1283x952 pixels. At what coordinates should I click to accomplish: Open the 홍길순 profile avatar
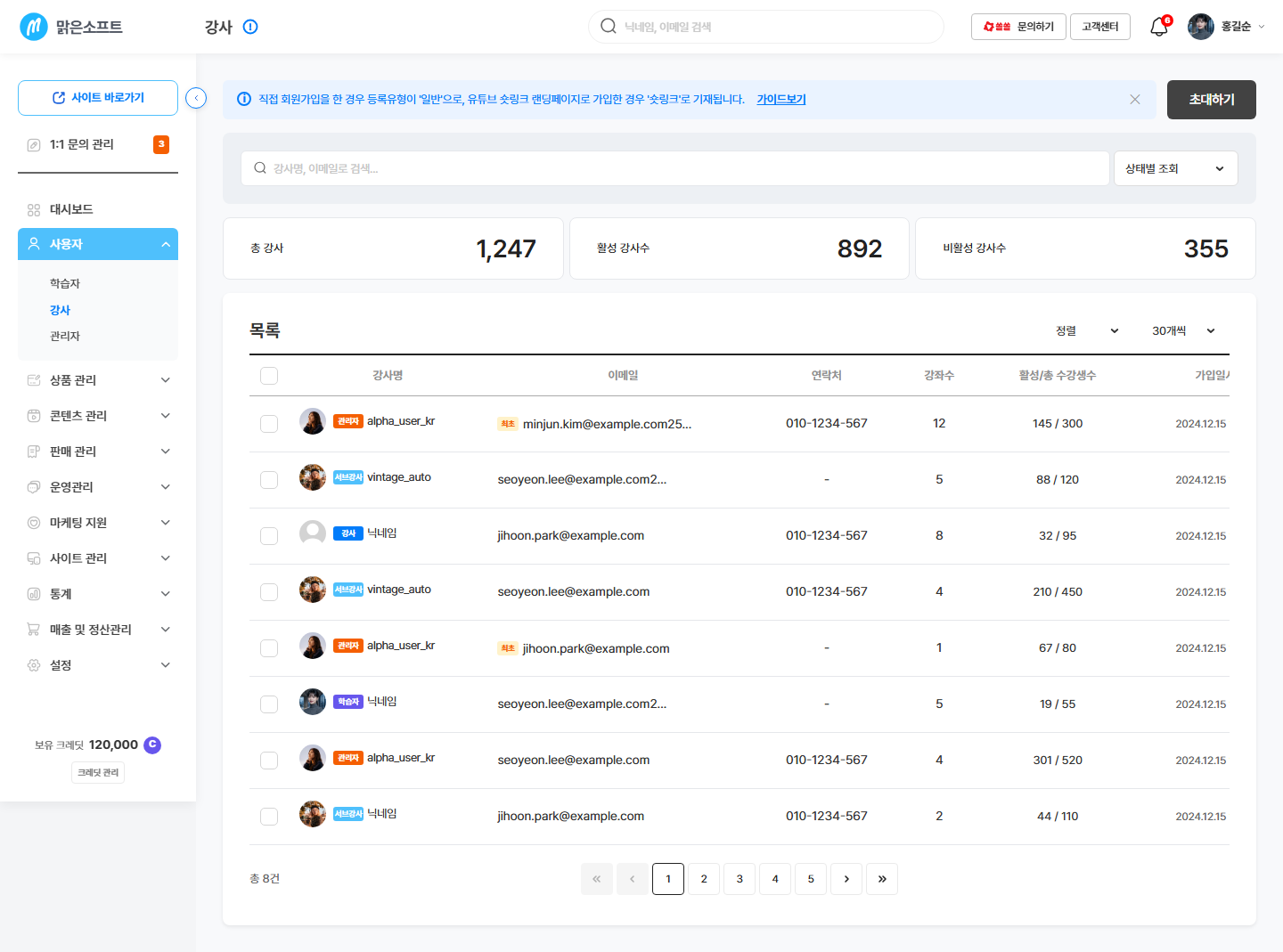[1201, 27]
